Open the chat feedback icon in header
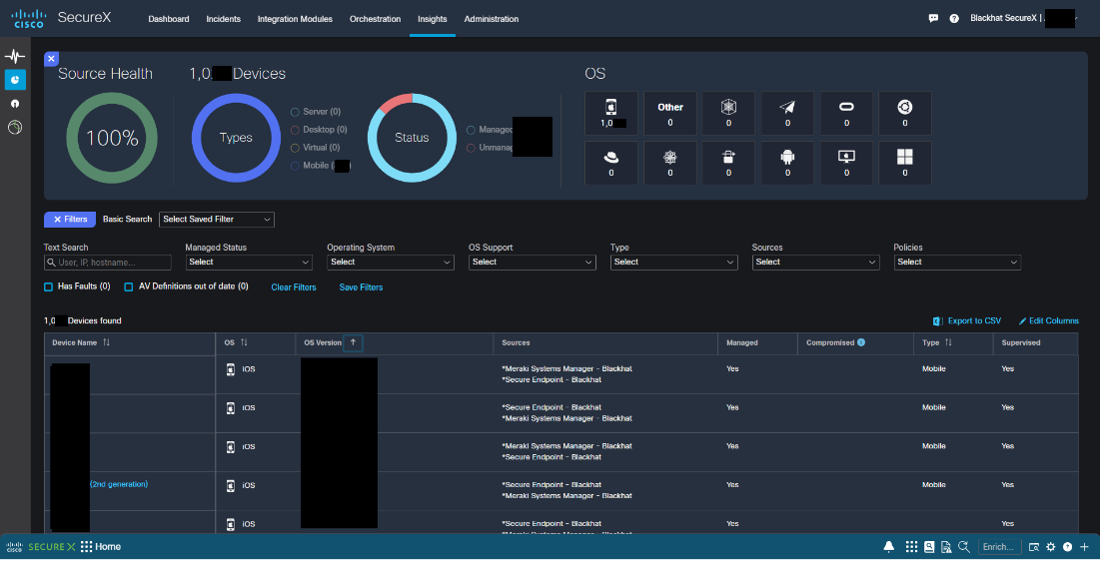 click(933, 19)
